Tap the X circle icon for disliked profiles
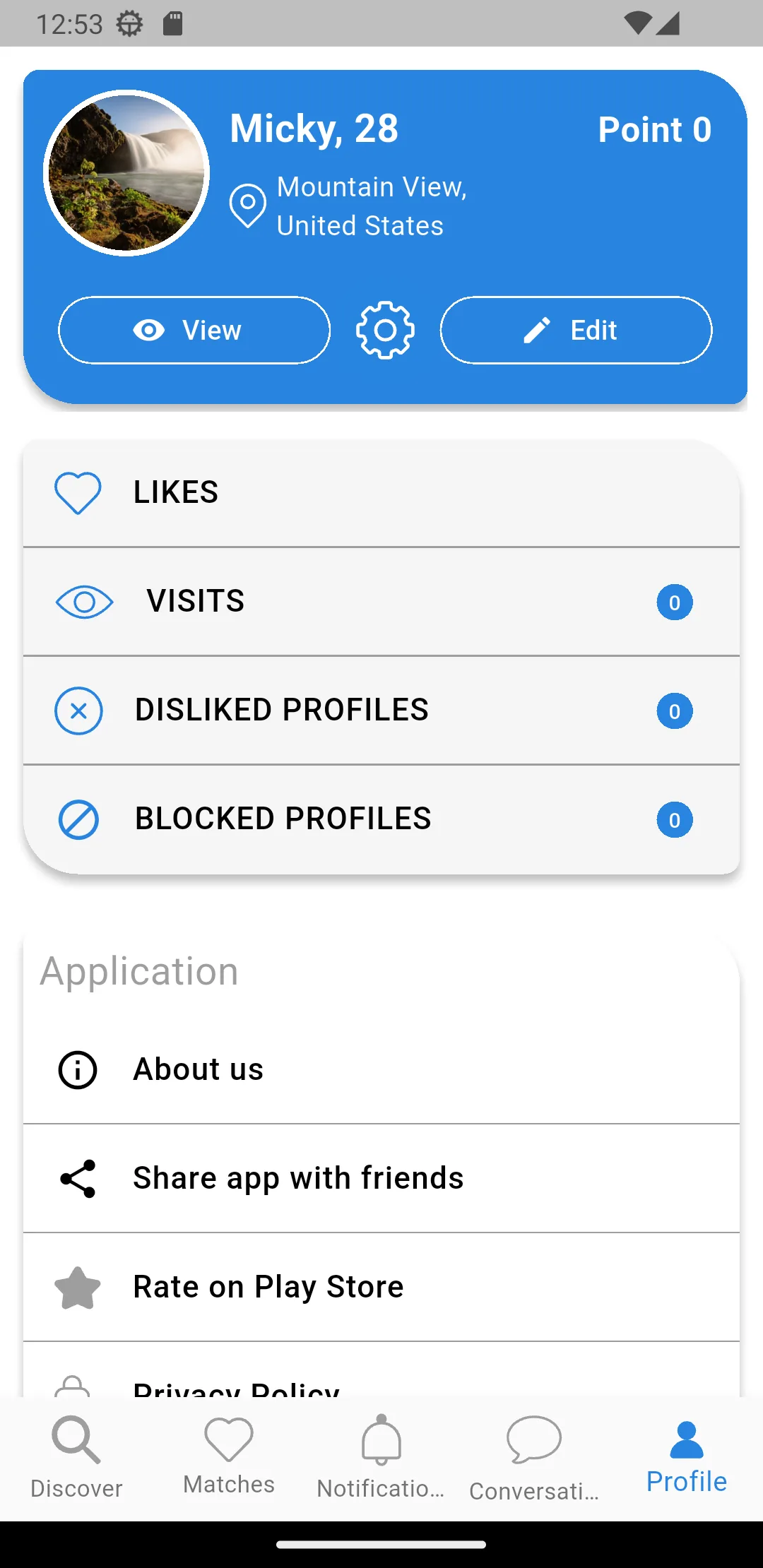The width and height of the screenshot is (763, 1568). pos(78,711)
